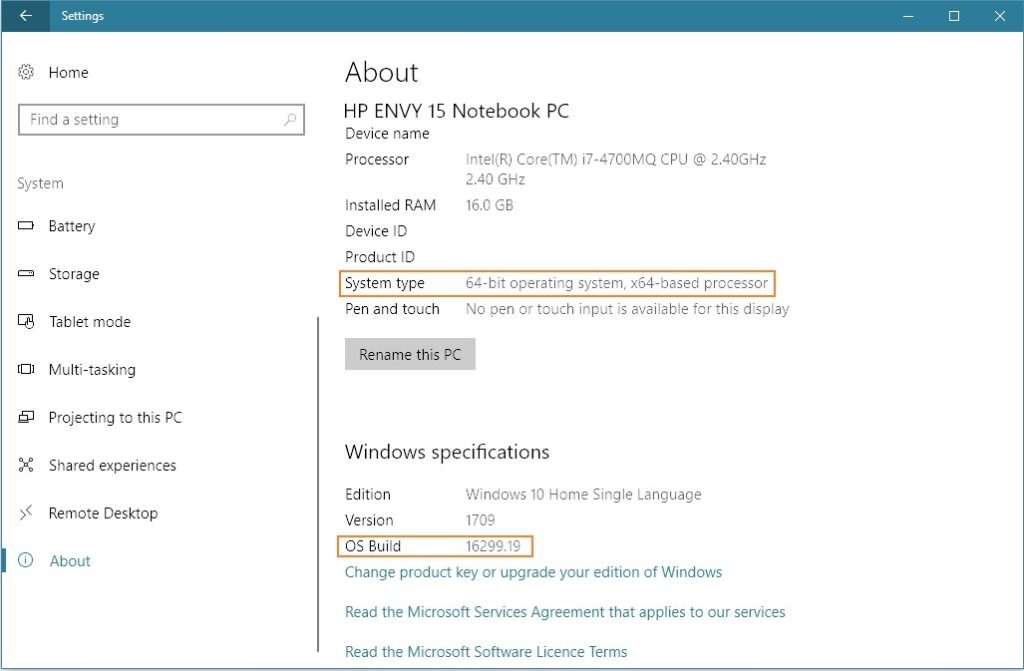Click the Device ID label
Screen dimensions: 1024x671
tap(376, 231)
